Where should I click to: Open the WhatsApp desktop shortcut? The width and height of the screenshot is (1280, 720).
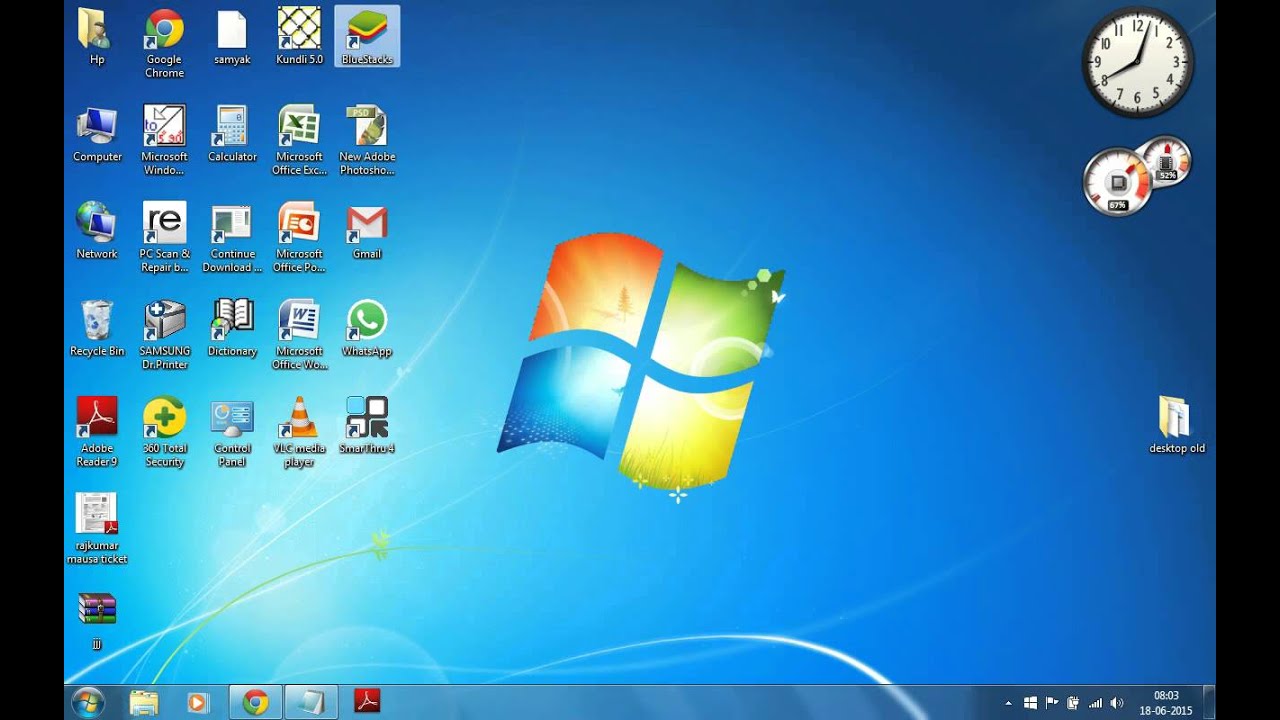pos(367,328)
